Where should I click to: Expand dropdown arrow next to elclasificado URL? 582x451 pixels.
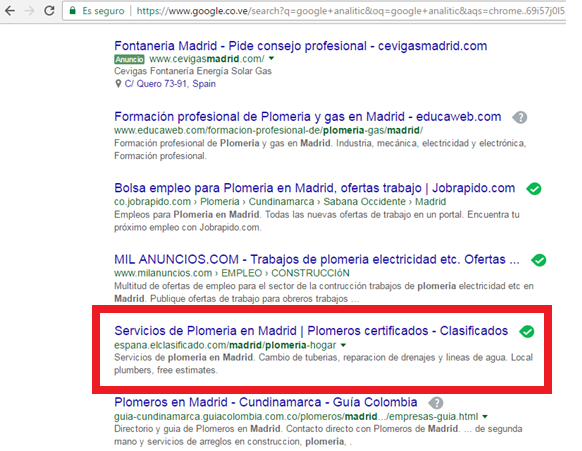343,345
